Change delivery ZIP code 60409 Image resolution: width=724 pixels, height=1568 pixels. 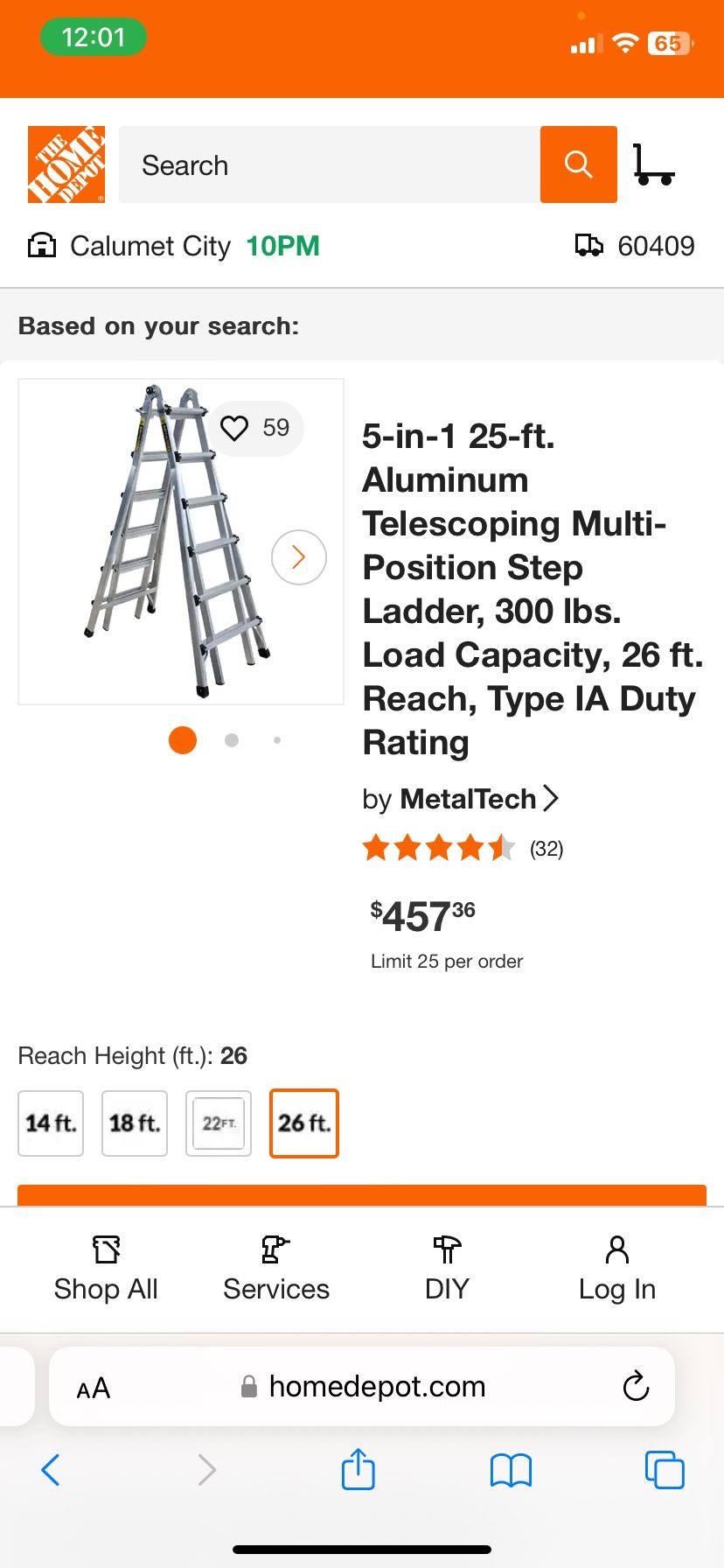pyautogui.click(x=635, y=246)
